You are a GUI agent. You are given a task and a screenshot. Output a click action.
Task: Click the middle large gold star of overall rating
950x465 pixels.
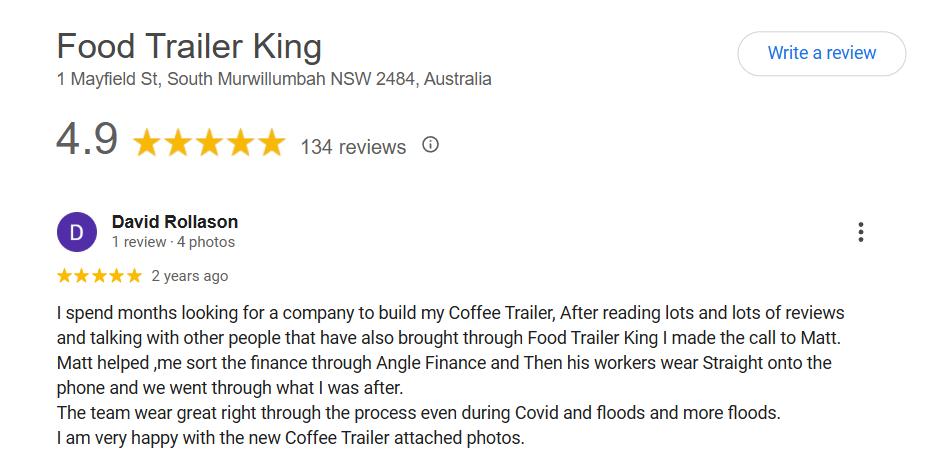click(209, 143)
